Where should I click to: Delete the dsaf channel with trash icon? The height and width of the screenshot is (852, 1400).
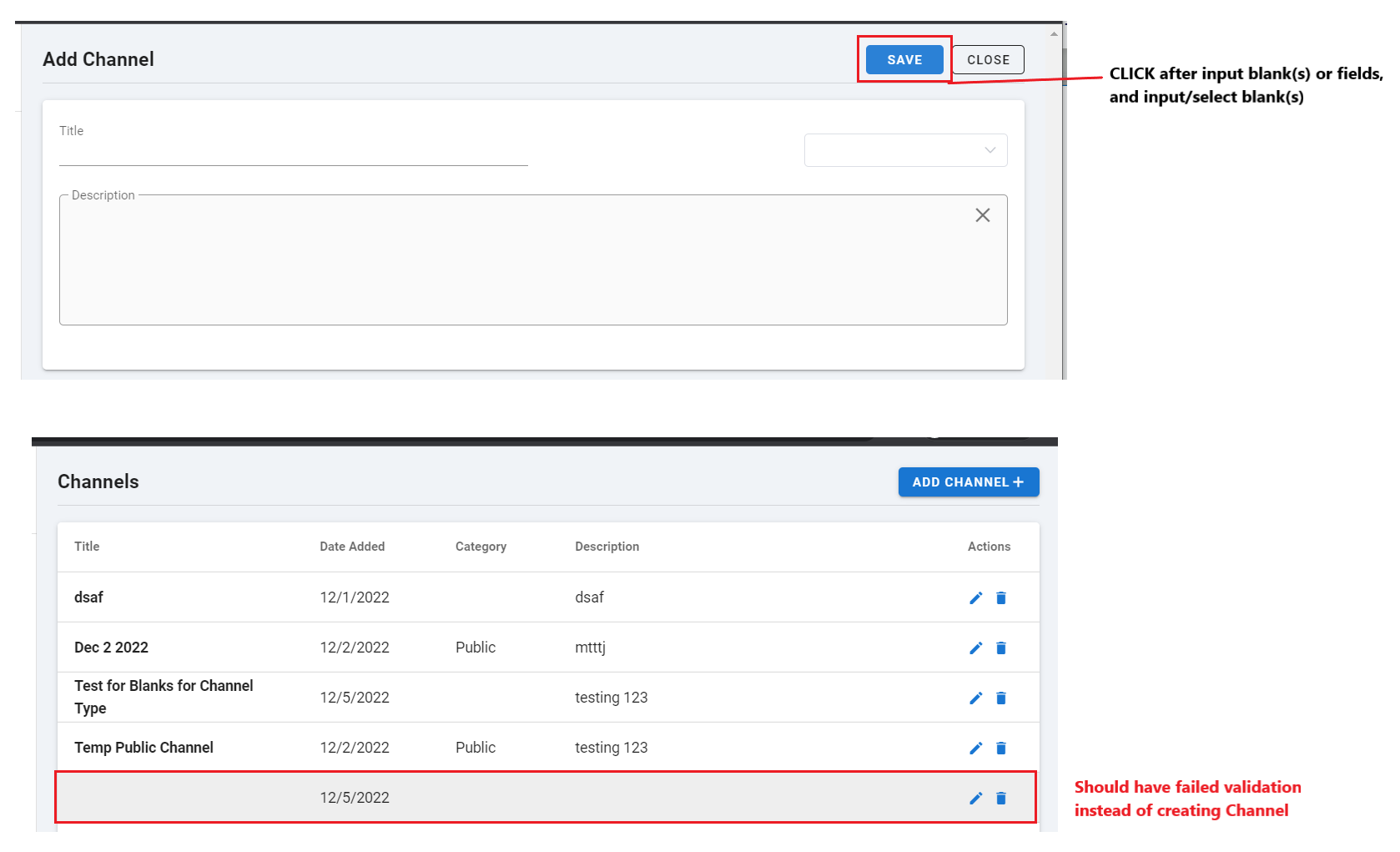click(1001, 597)
